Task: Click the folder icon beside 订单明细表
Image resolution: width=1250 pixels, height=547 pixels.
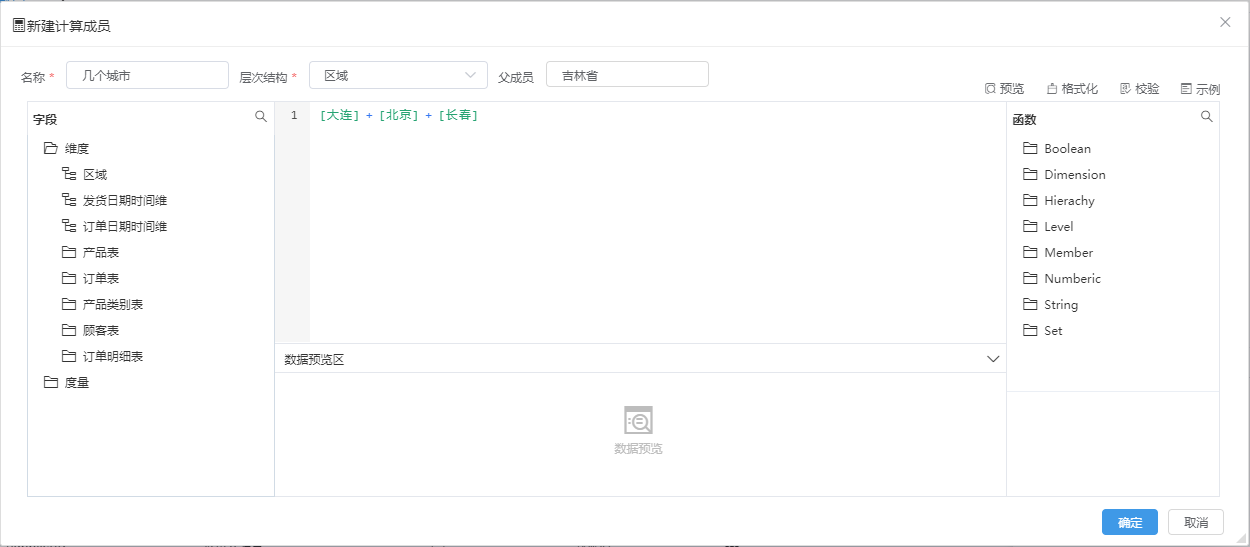Action: tap(69, 356)
